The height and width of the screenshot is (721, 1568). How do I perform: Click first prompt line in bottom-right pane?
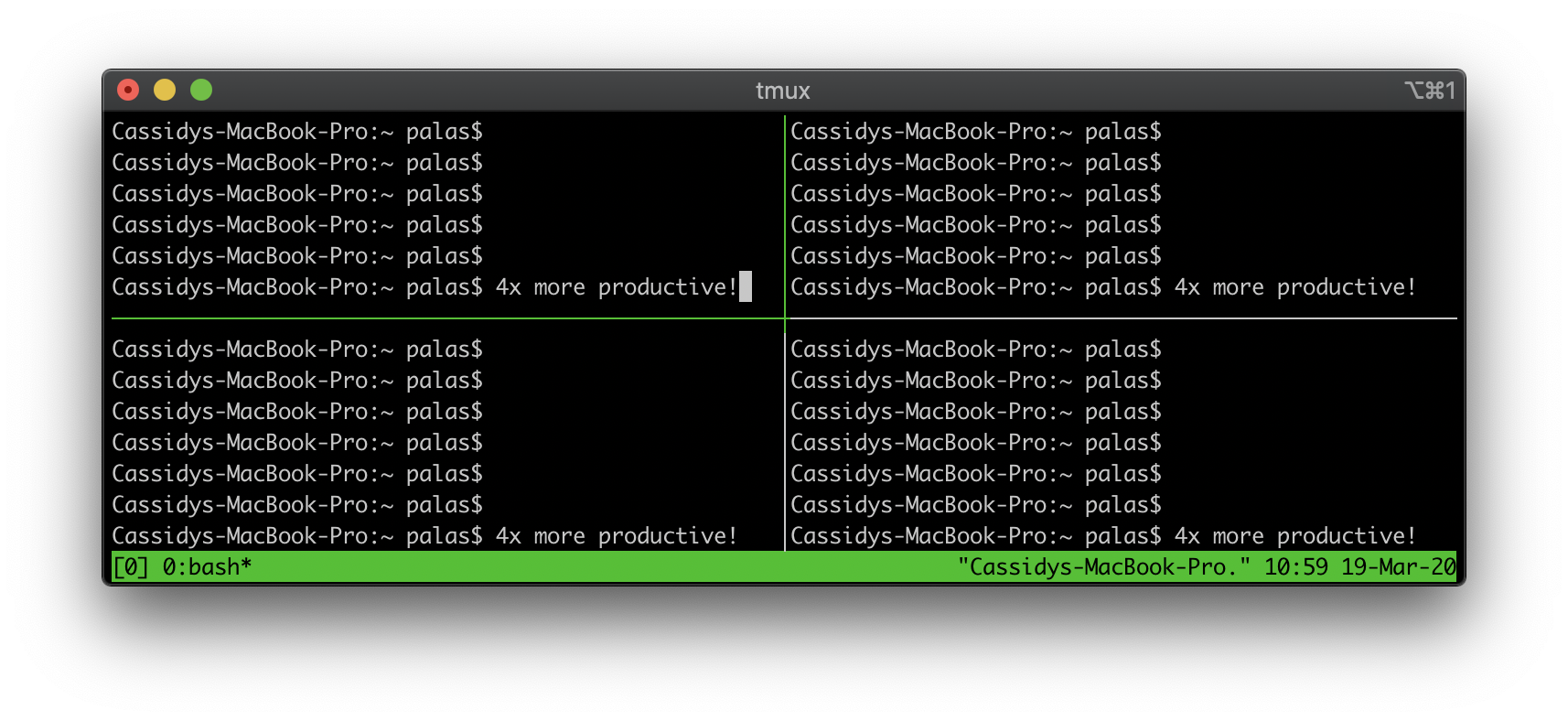pyautogui.click(x=976, y=350)
